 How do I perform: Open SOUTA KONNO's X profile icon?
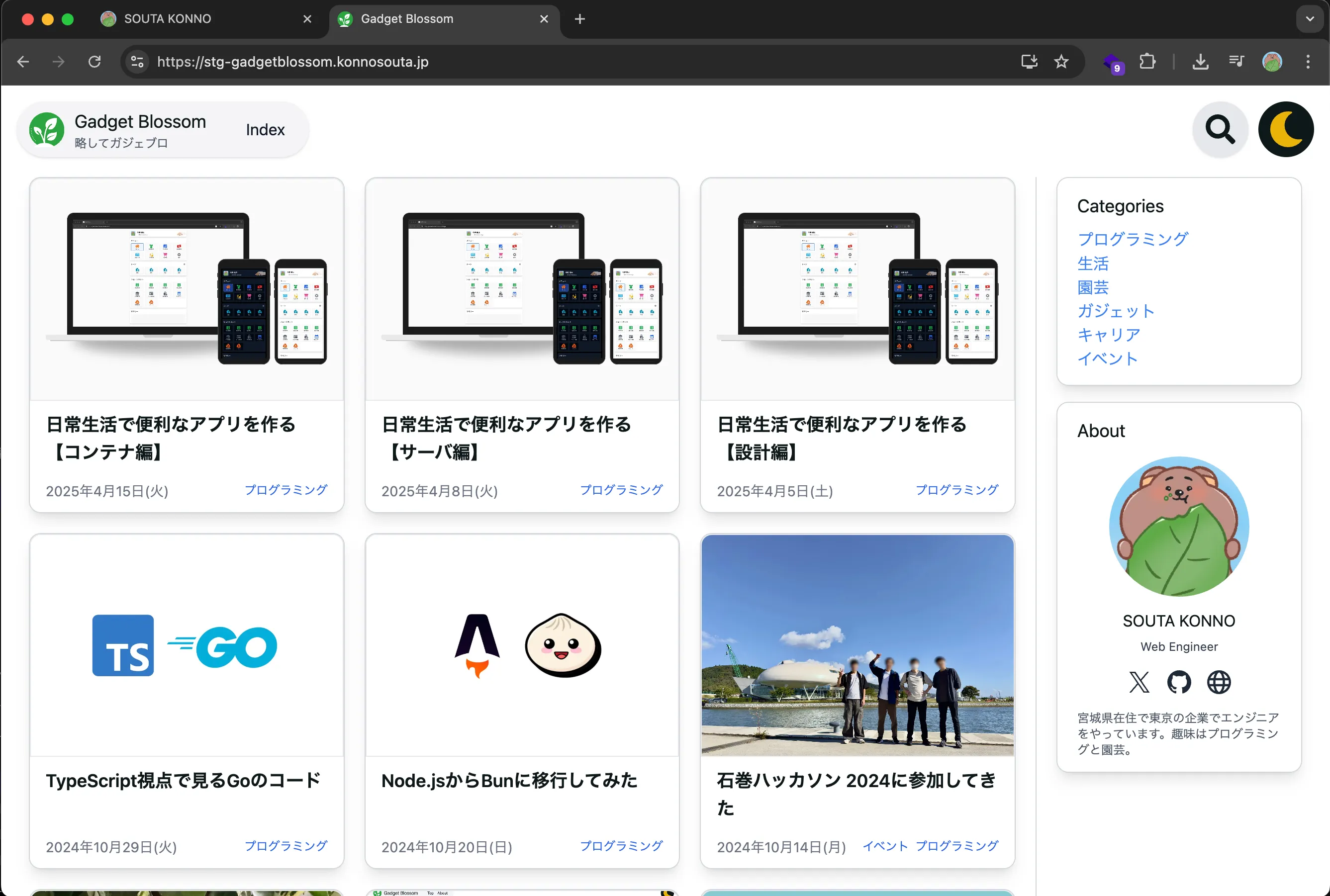[1138, 682]
